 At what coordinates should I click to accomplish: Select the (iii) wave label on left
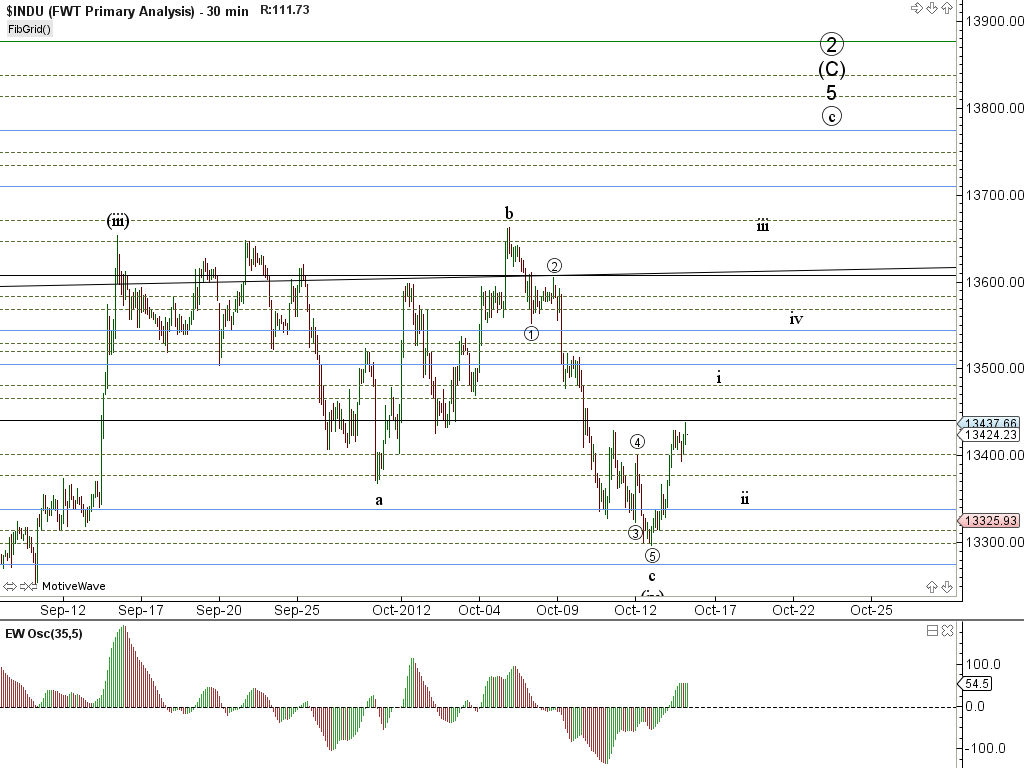(118, 221)
